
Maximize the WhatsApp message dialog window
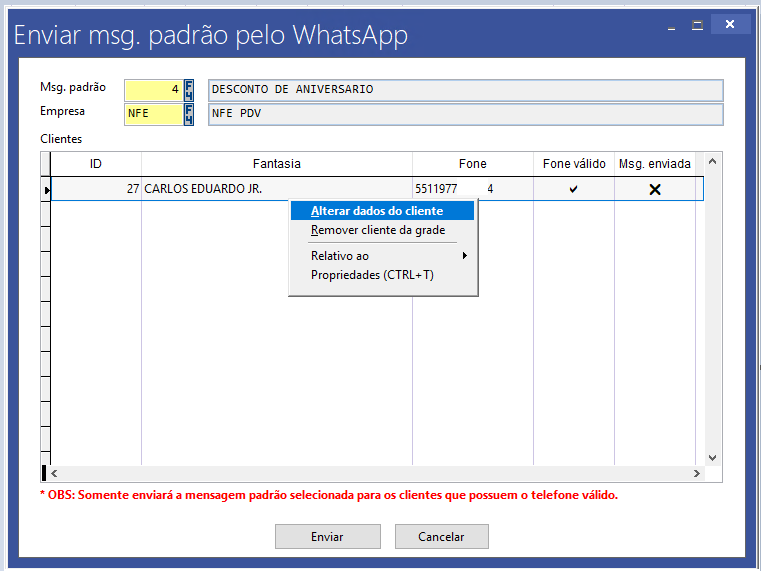[698, 24]
